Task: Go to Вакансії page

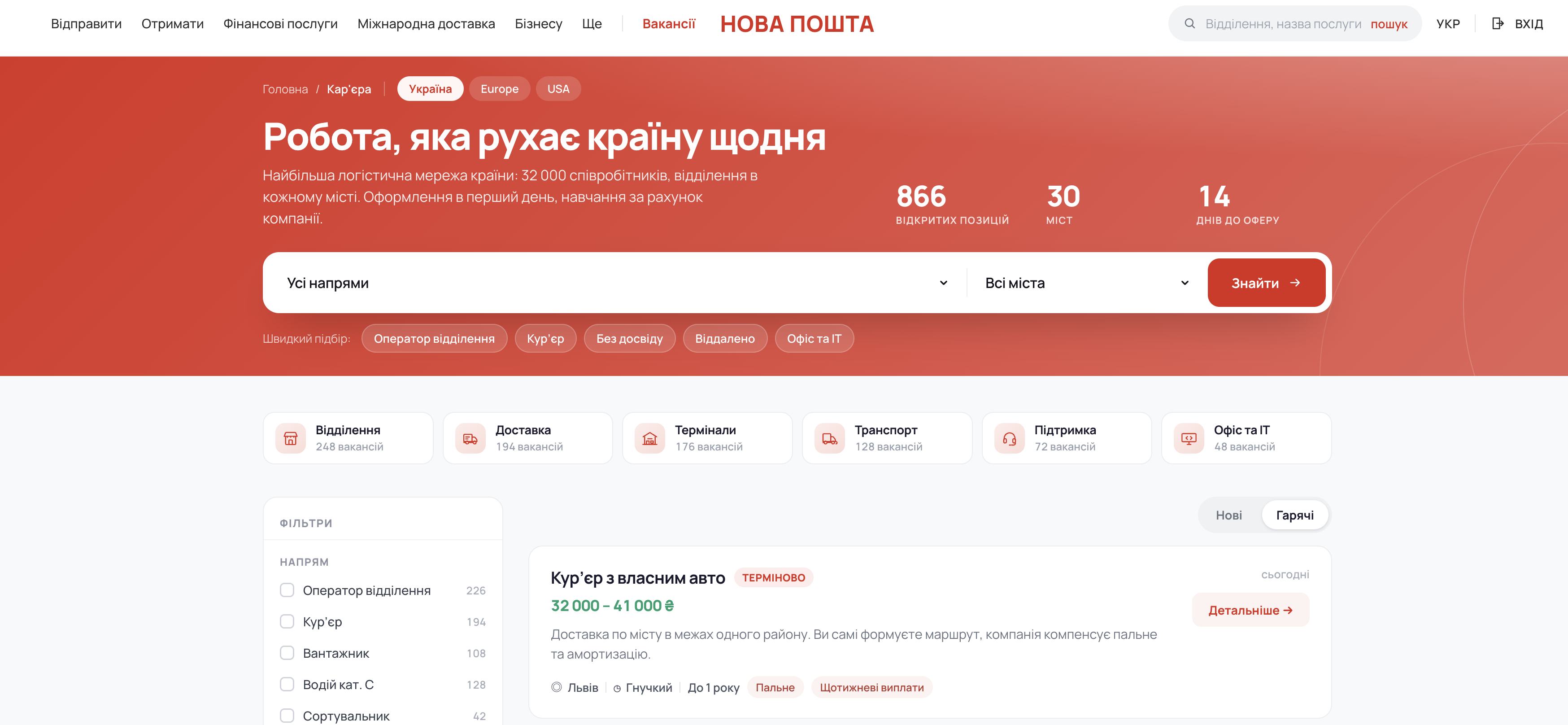Action: coord(668,24)
